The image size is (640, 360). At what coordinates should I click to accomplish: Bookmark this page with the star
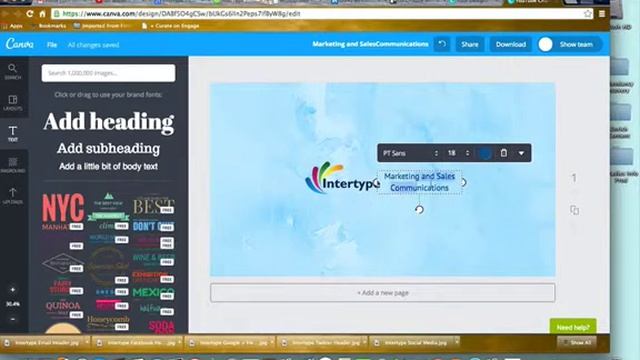(x=587, y=13)
